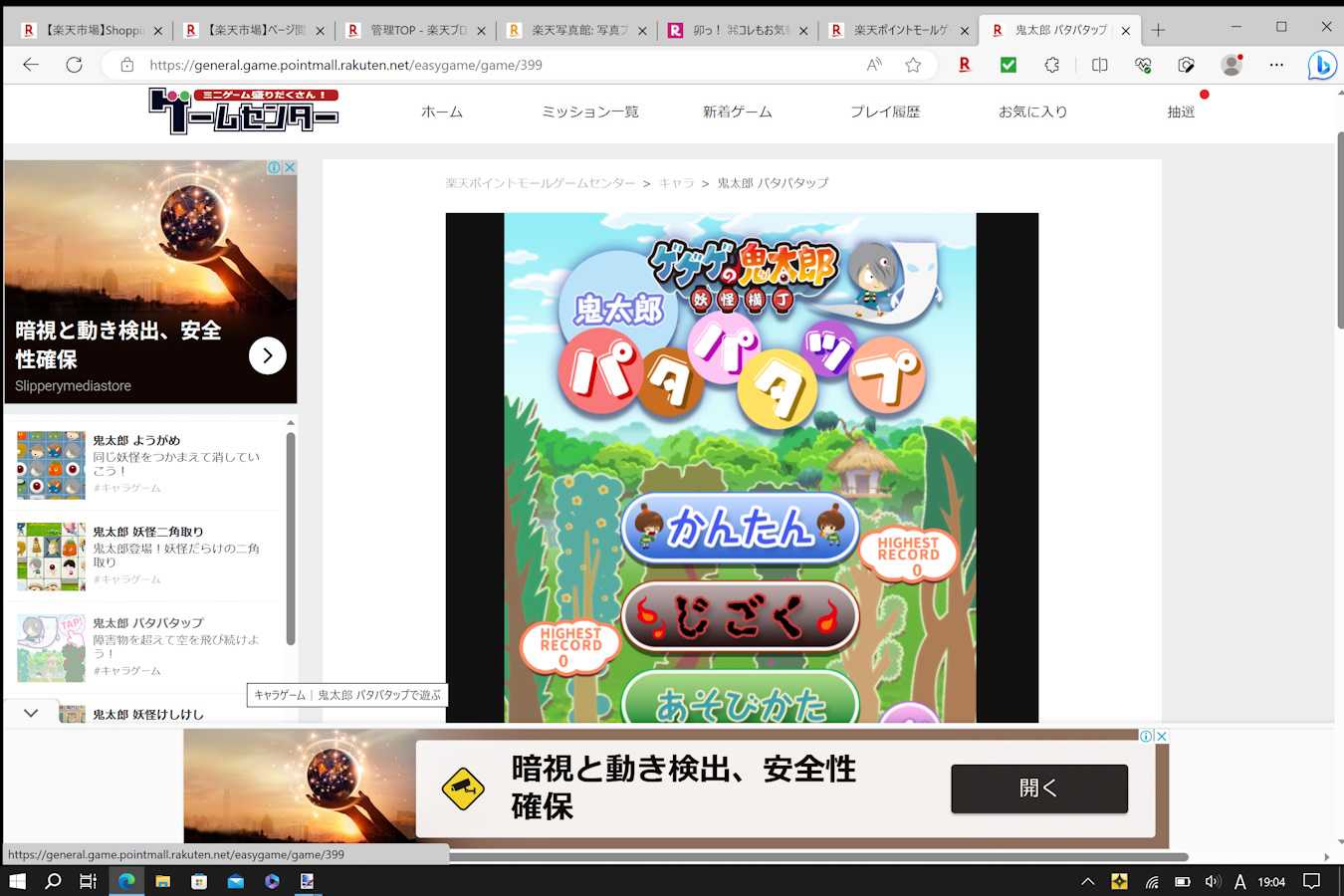Open the Mail app from taskbar
Screen dimensions: 1344x896
click(x=235, y=881)
